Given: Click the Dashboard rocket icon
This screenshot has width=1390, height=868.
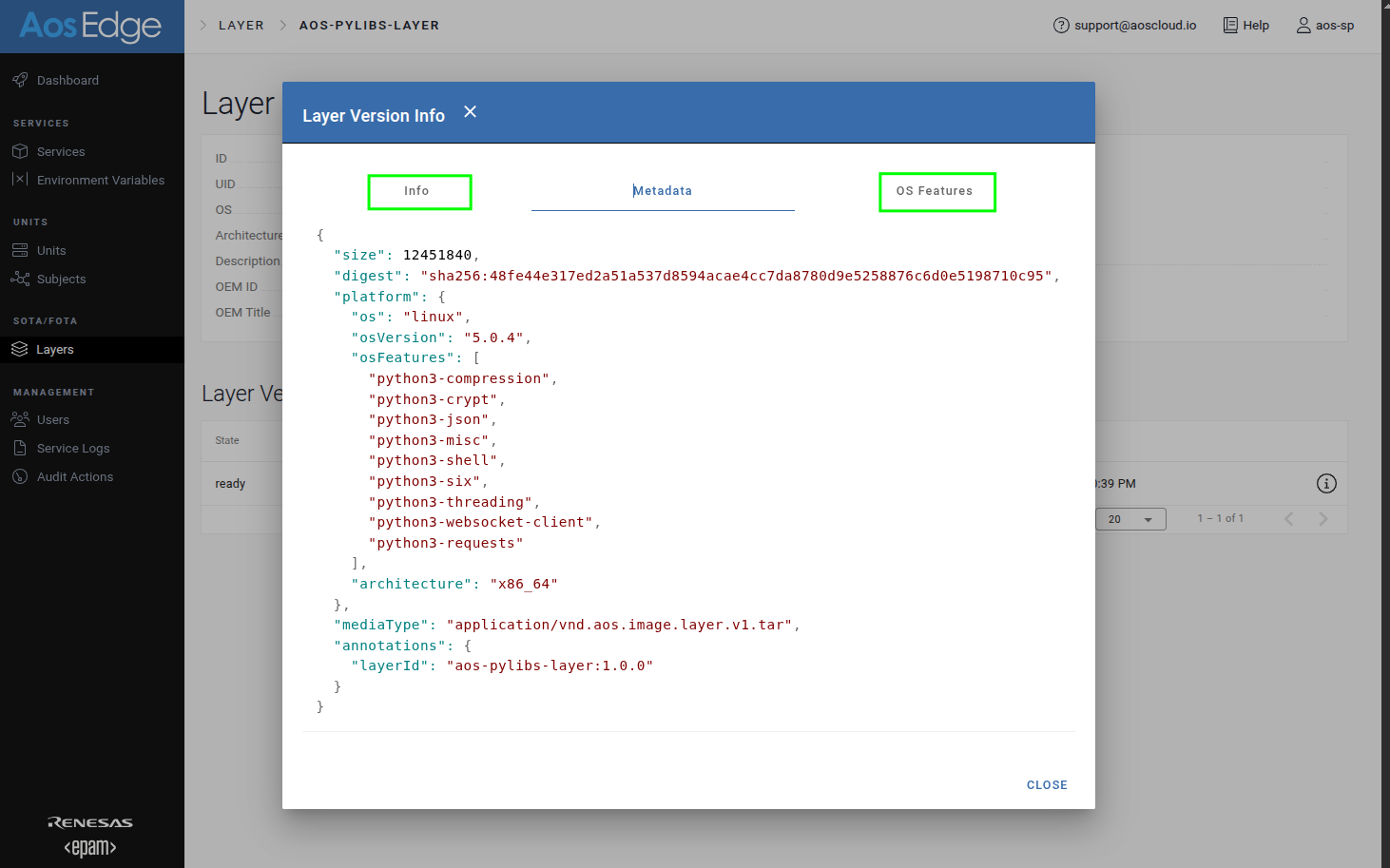Looking at the screenshot, I should [20, 81].
